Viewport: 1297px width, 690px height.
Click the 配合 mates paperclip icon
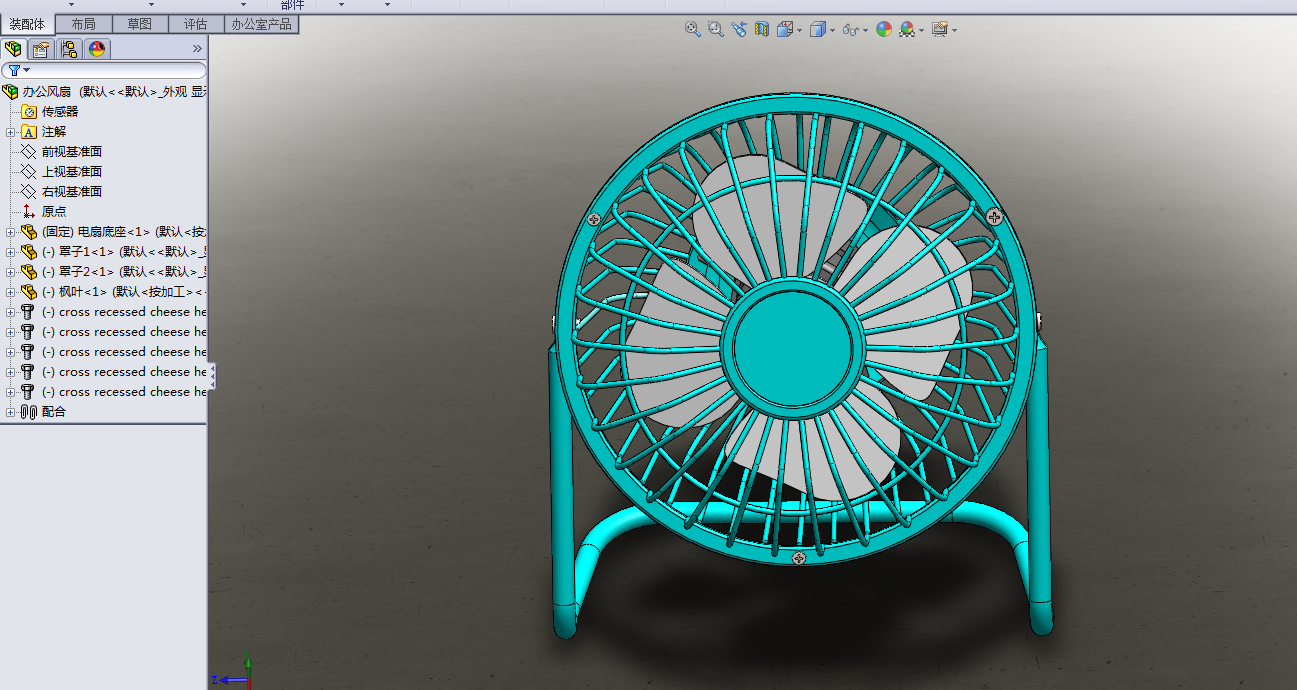tap(29, 412)
